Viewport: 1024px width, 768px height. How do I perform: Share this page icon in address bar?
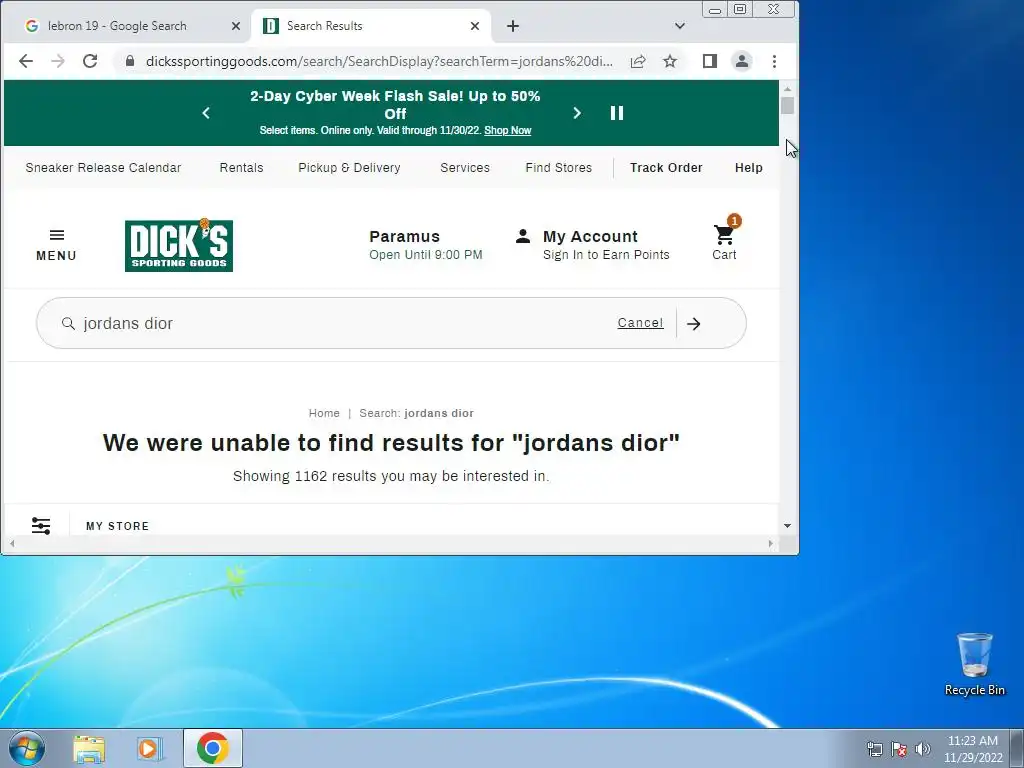coord(638,61)
